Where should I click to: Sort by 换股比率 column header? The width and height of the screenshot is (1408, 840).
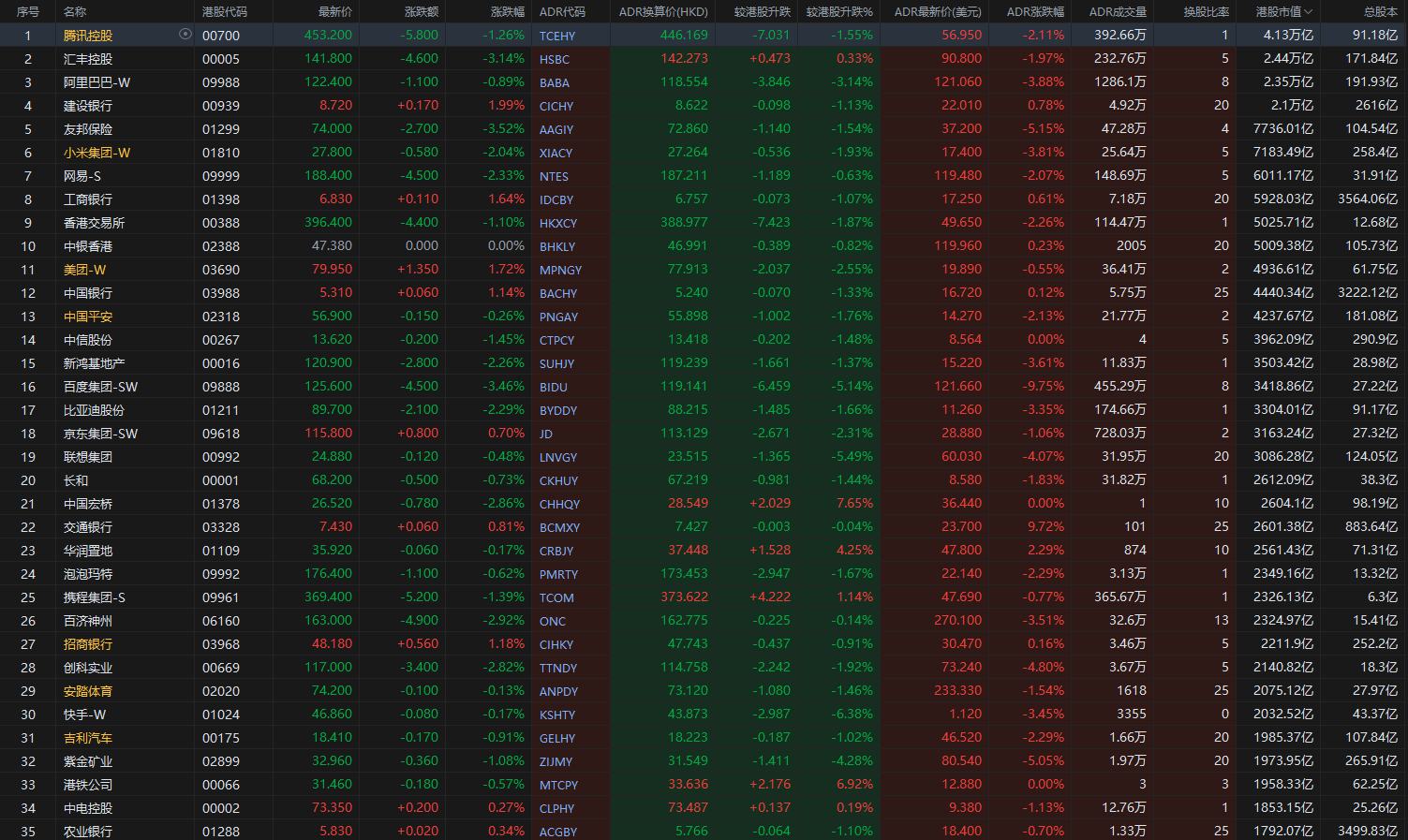(1207, 11)
